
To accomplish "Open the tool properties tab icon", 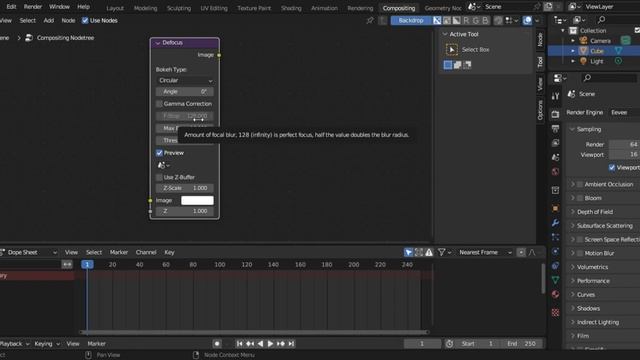I will (x=555, y=96).
